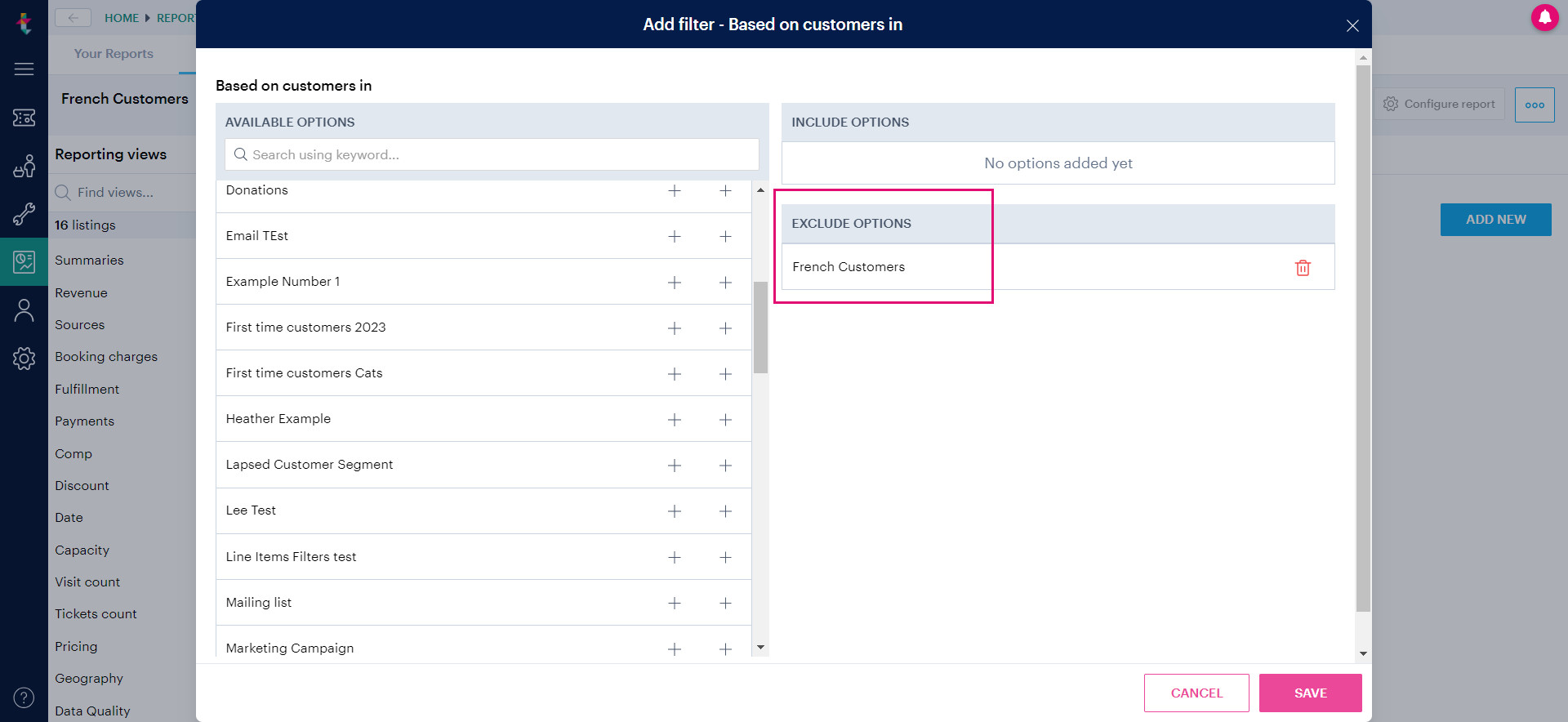This screenshot has width=1568, height=722.
Task: Click the ADD NEW button
Action: [1495, 220]
